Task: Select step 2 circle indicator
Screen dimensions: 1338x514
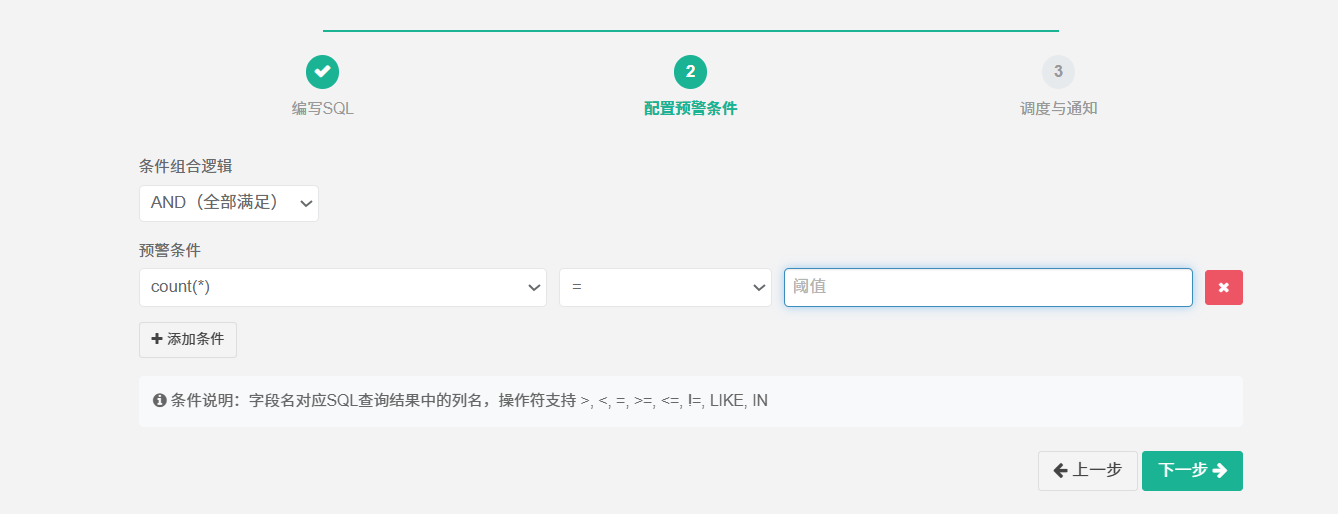Action: coord(690,72)
